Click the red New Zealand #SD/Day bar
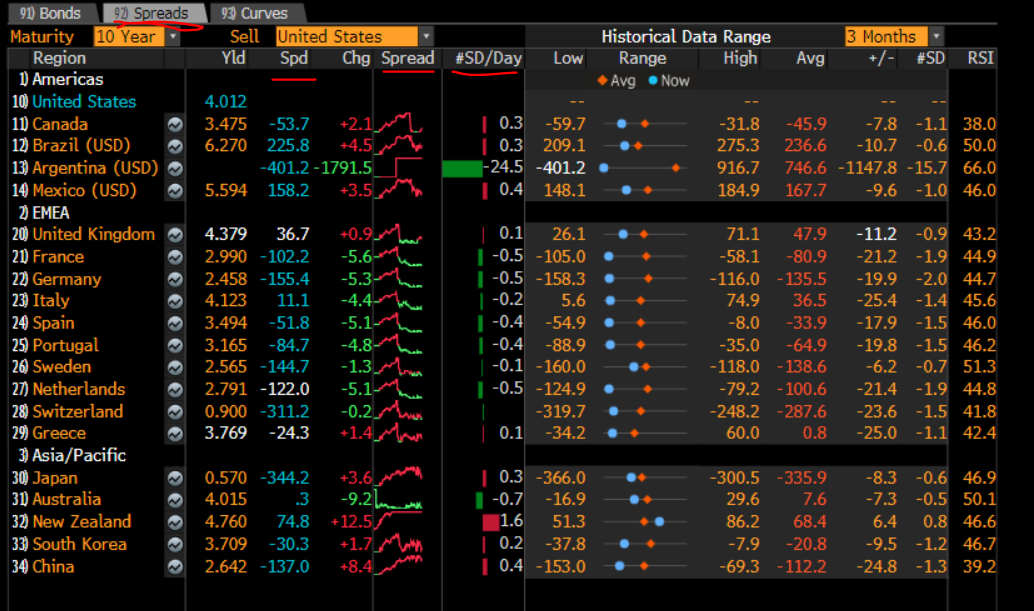 [x=491, y=523]
